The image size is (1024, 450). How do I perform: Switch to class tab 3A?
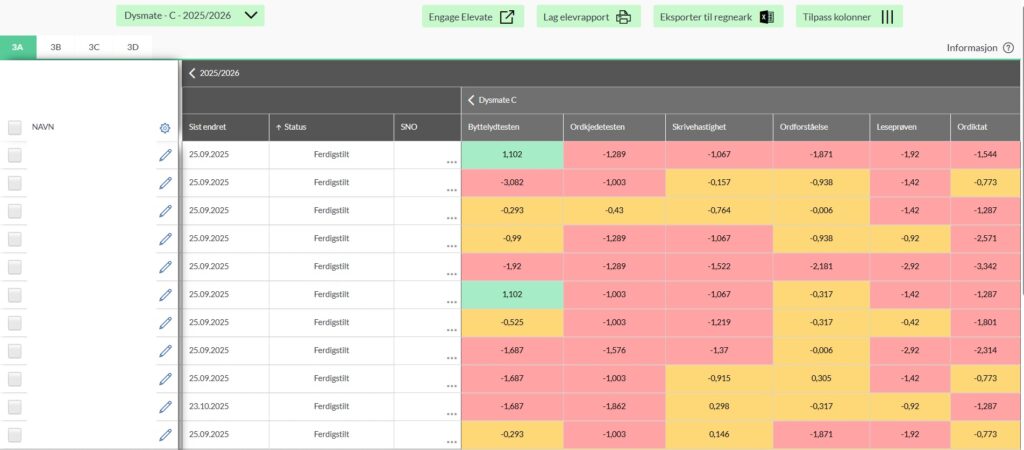coord(18,47)
